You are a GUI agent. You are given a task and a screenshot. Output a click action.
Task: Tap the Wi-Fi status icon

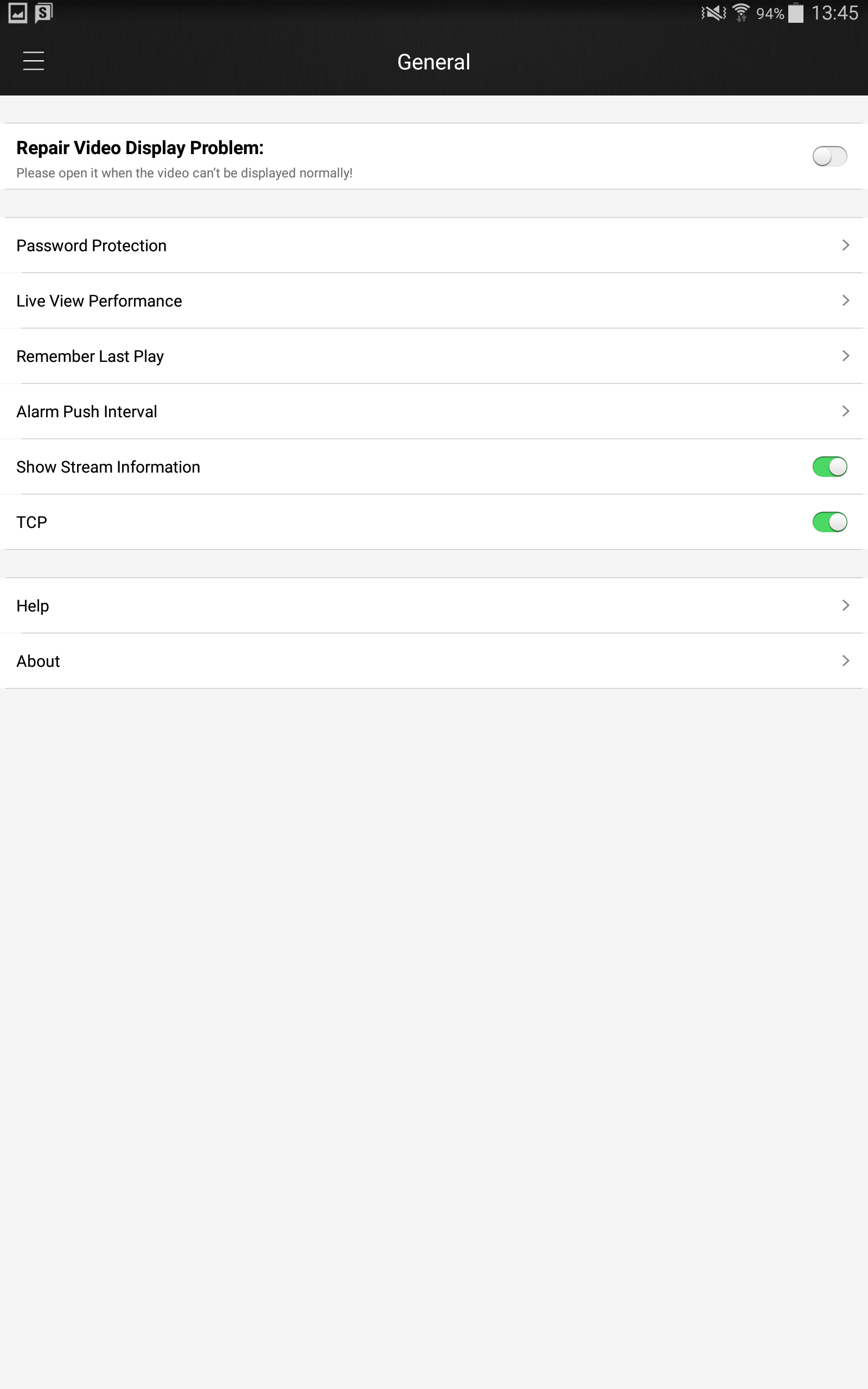pyautogui.click(x=741, y=12)
